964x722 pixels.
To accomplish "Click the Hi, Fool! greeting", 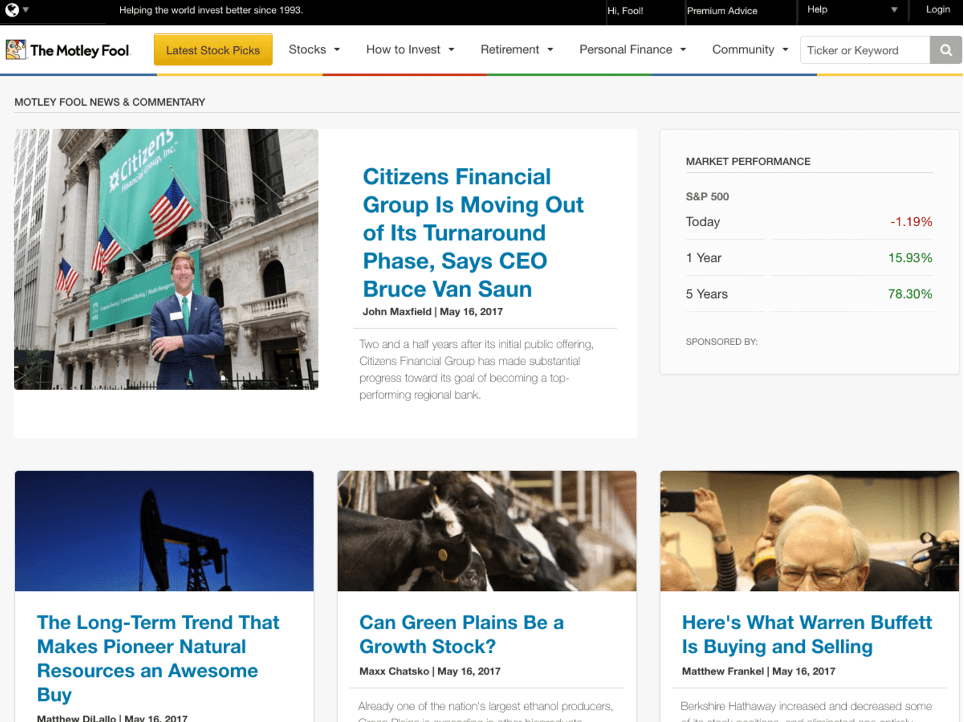I will tap(625, 10).
